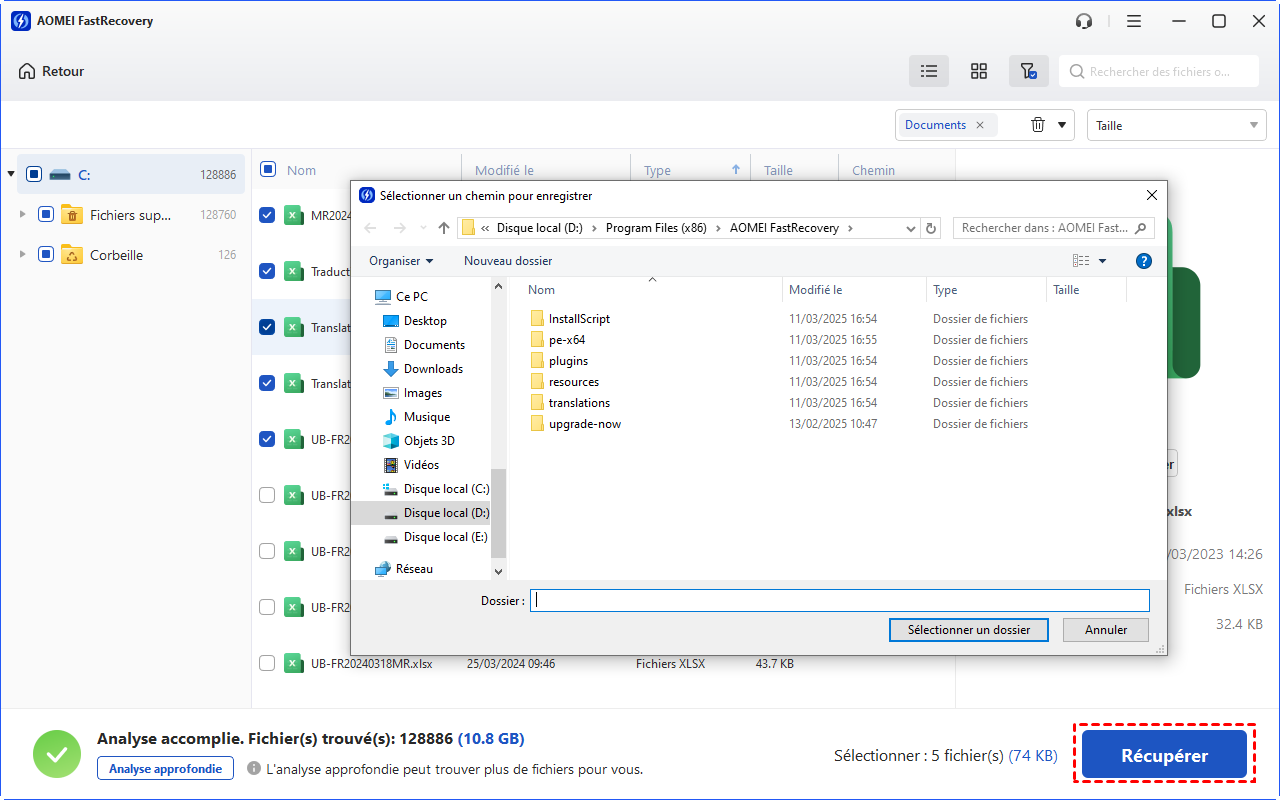Toggle the Fichiers sup... checkbox
This screenshot has height=800, width=1280.
pyautogui.click(x=45, y=214)
